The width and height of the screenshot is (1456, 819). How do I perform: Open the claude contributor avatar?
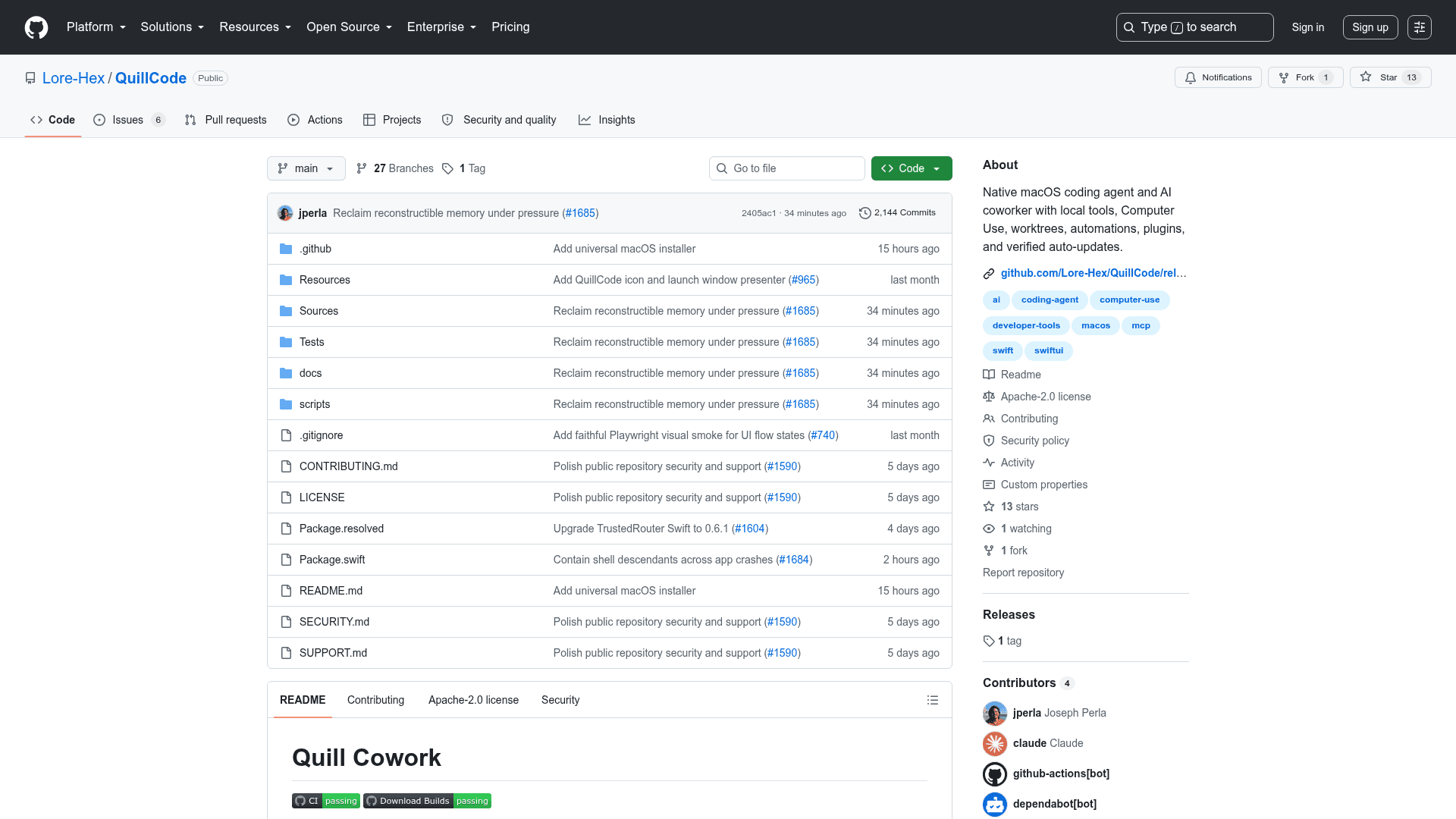pos(995,743)
